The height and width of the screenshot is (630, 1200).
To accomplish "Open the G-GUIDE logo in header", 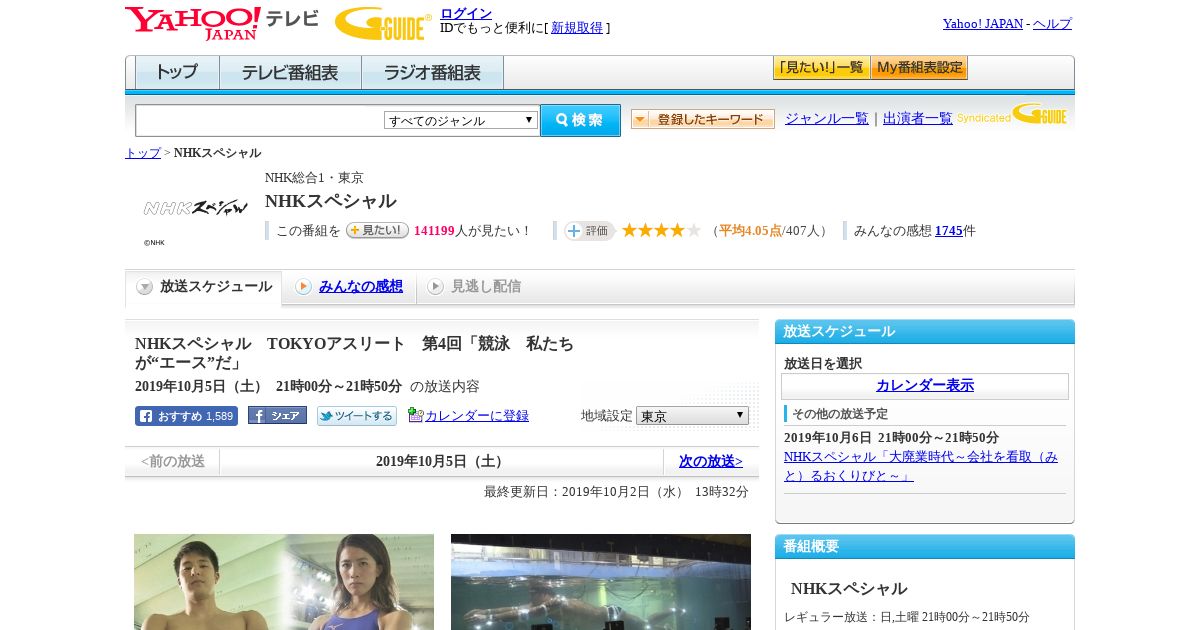I will 383,23.
